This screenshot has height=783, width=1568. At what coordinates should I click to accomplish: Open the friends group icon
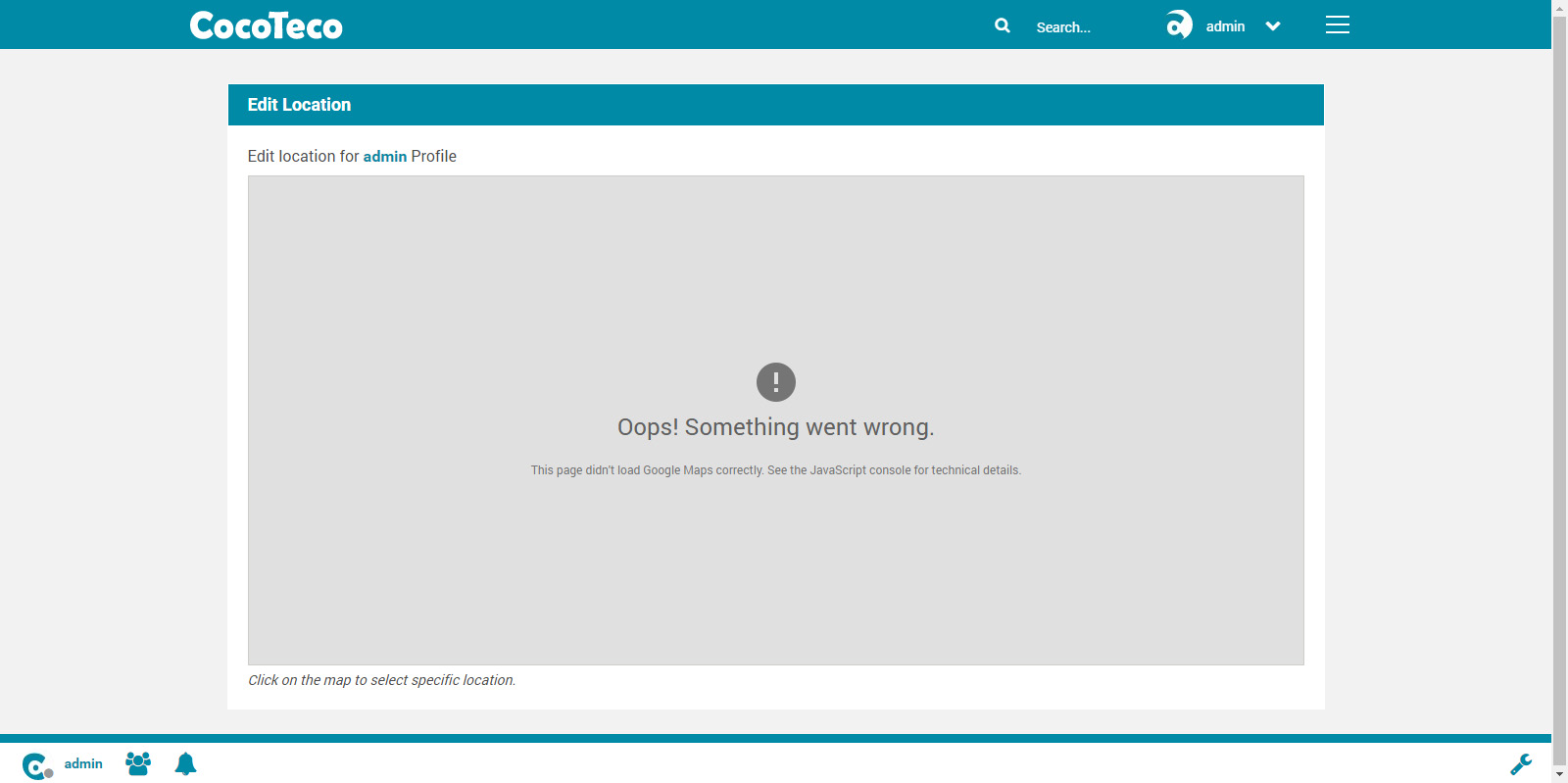pos(138,763)
